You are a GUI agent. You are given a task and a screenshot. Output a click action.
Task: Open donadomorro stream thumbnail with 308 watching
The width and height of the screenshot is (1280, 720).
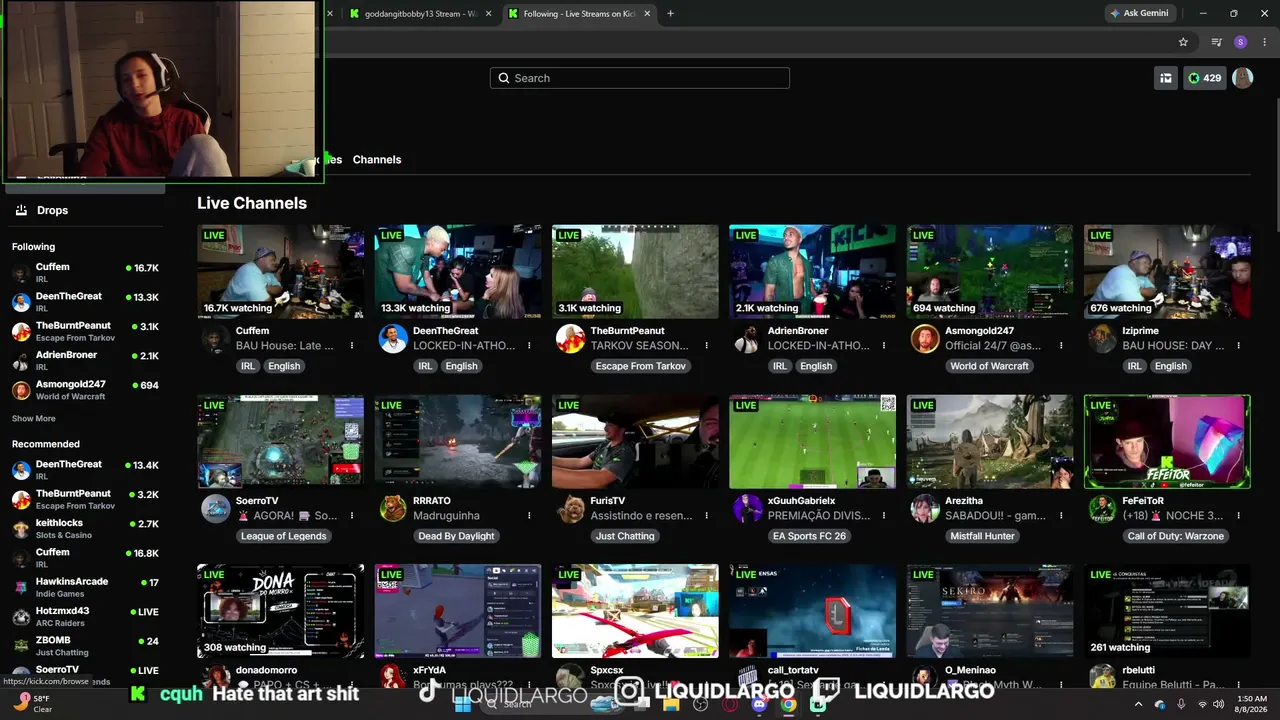[280, 611]
